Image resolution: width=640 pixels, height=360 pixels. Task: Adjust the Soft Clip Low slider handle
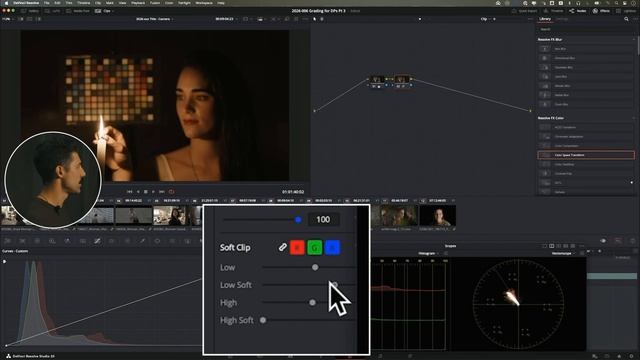tap(315, 267)
